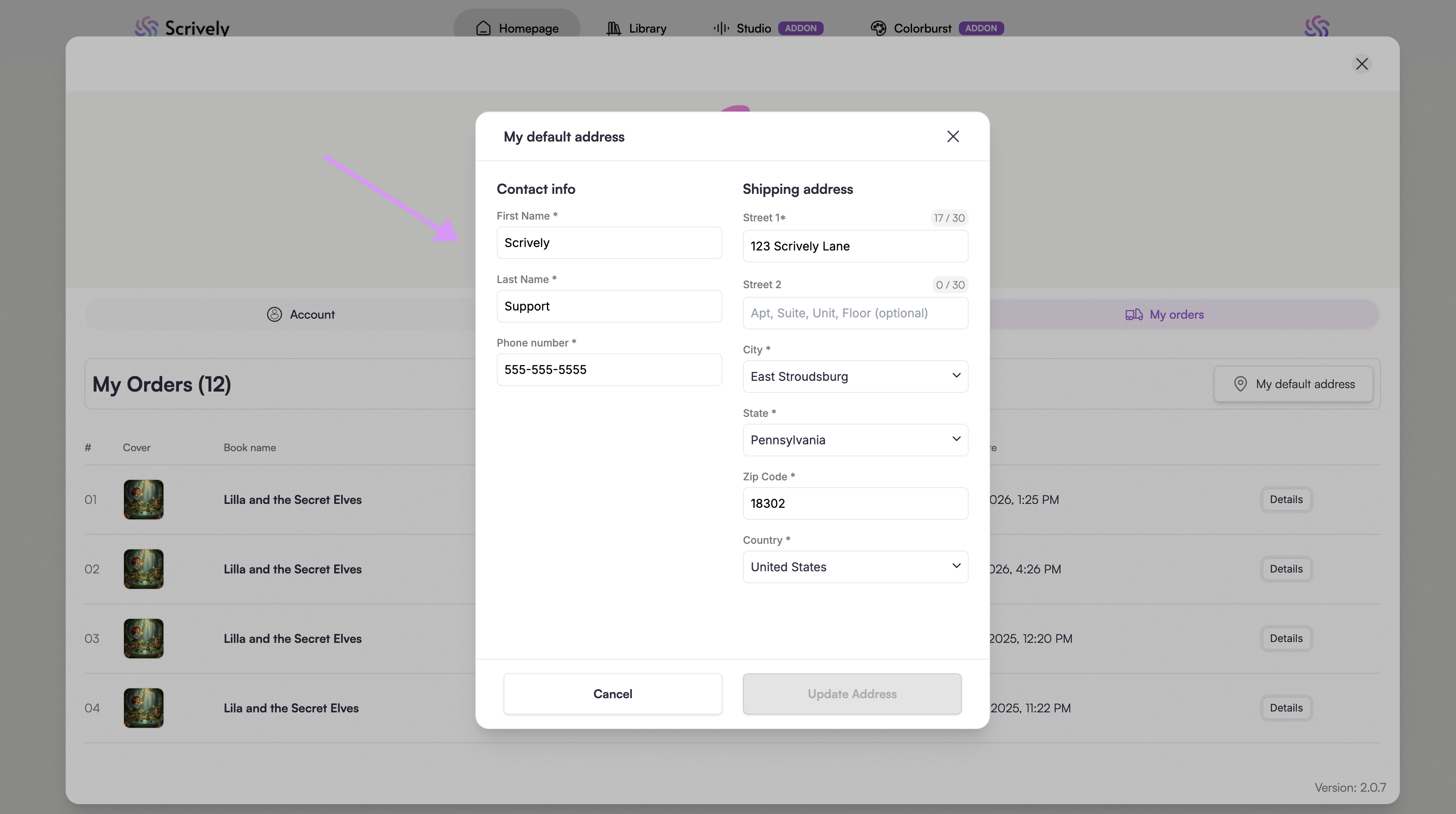Viewport: 1456px width, 814px height.
Task: Click the Update Address button
Action: click(x=852, y=693)
